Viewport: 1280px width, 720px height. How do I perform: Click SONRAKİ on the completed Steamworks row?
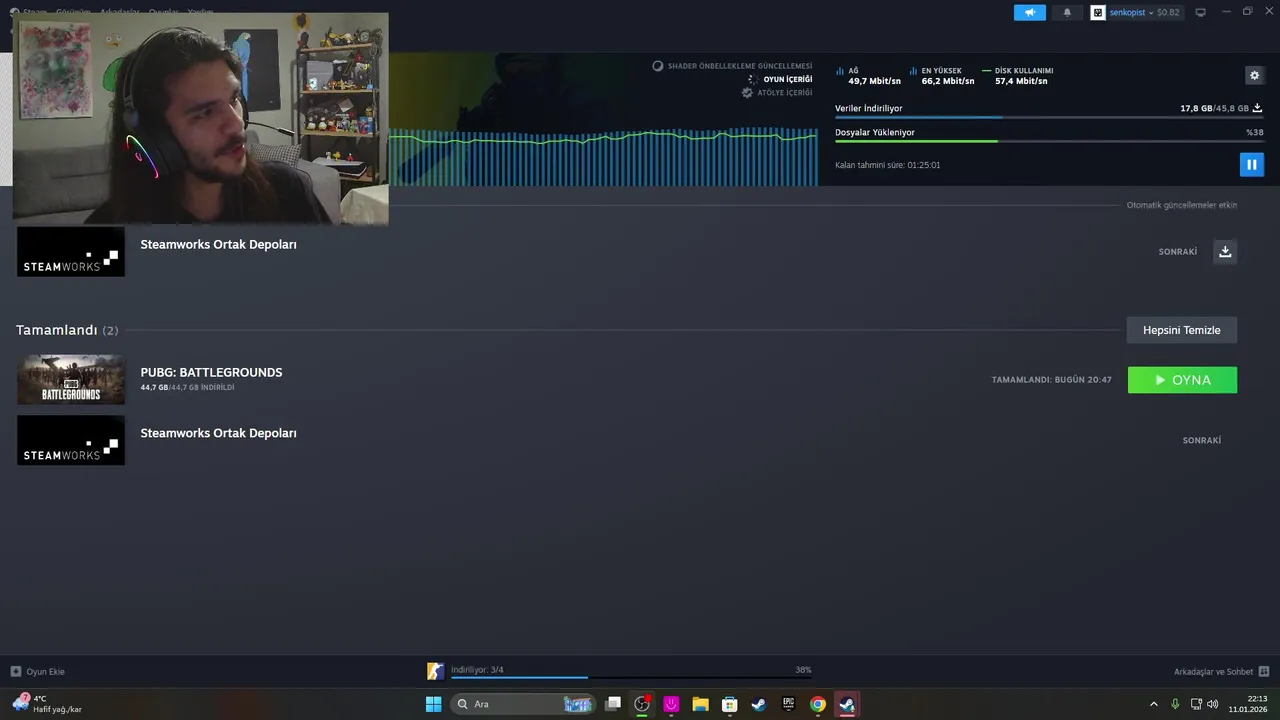tap(1202, 440)
